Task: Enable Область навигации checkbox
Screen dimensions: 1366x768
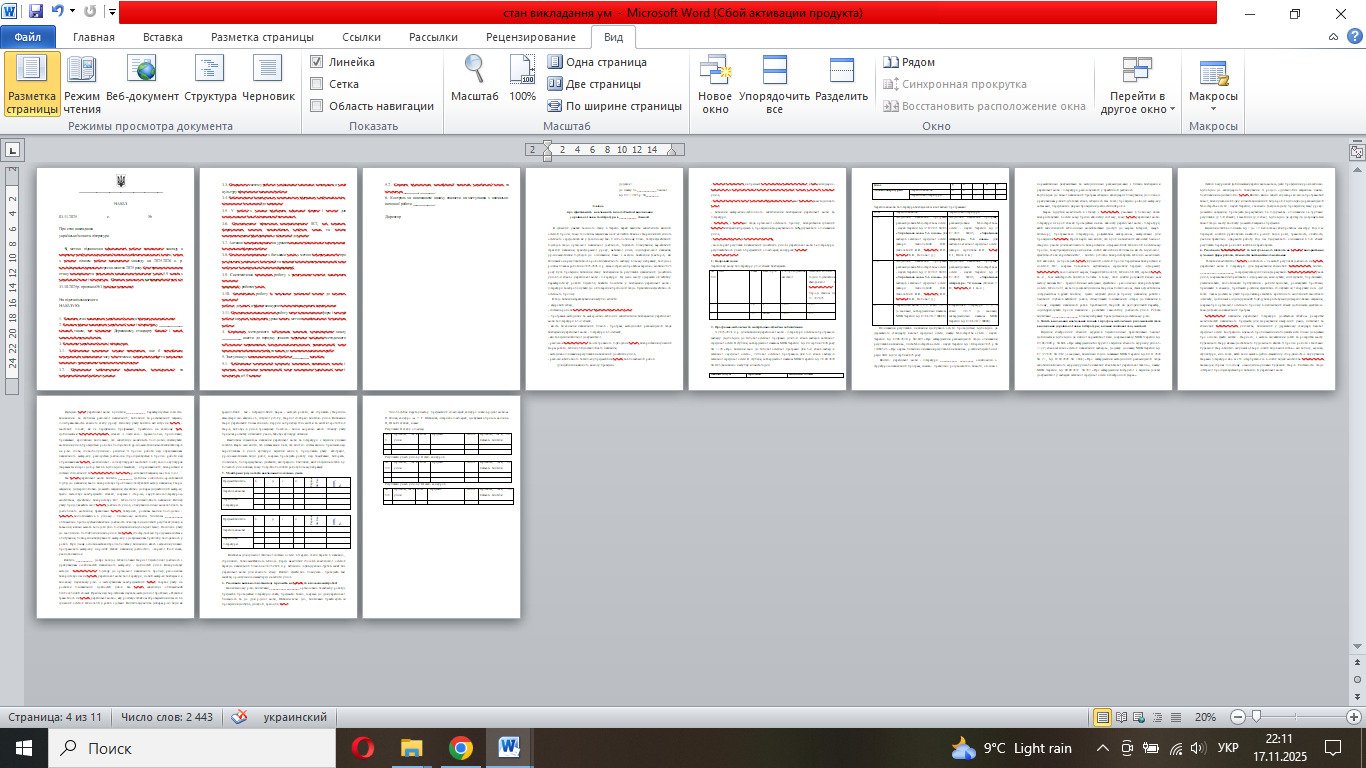Action: coord(317,106)
